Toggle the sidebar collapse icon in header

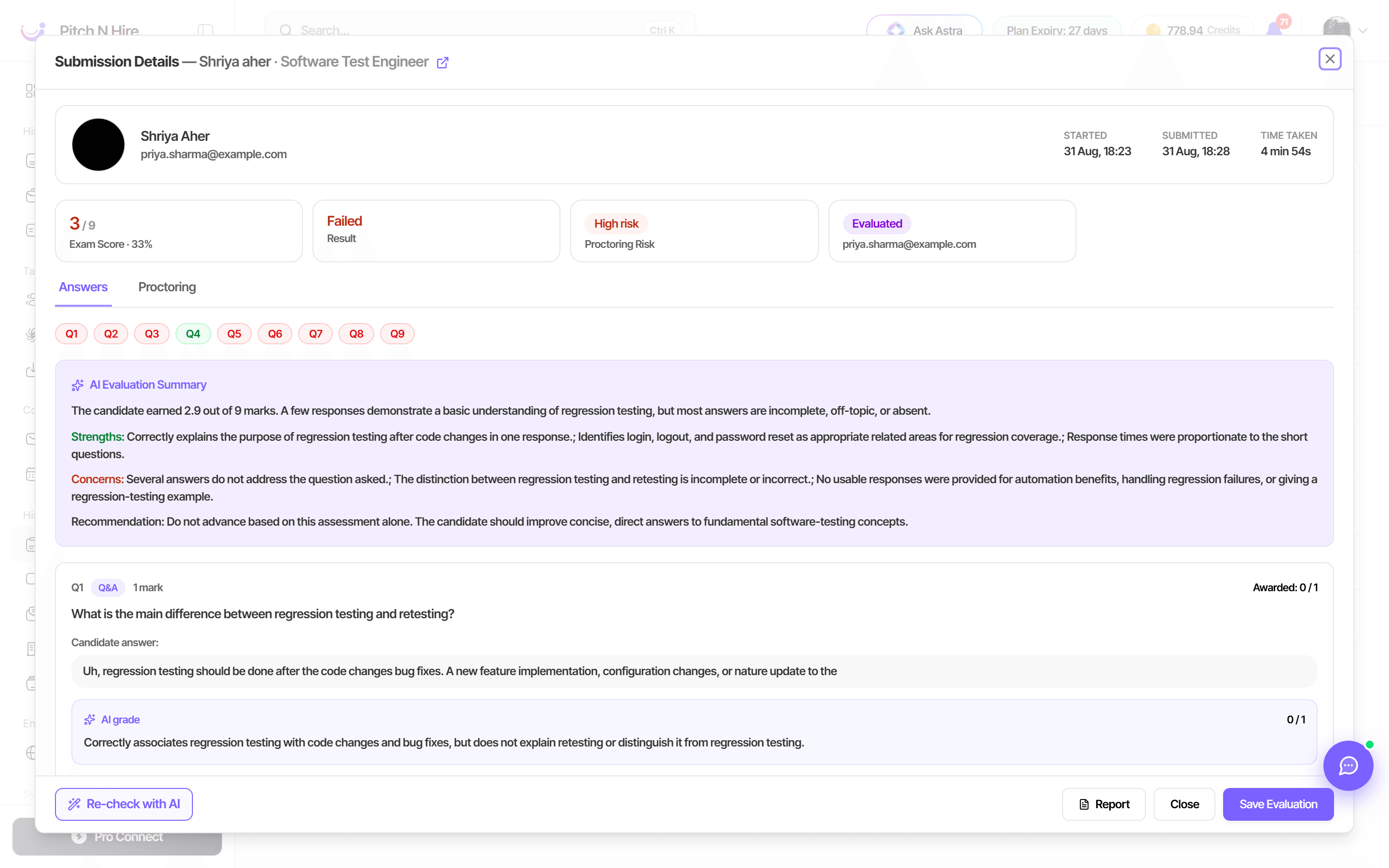(205, 30)
